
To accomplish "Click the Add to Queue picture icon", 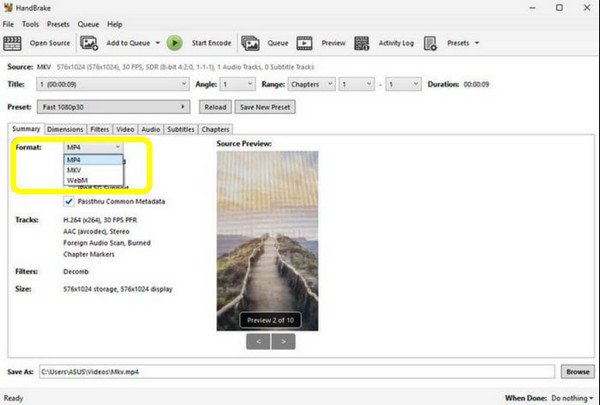I will pyautogui.click(x=89, y=43).
